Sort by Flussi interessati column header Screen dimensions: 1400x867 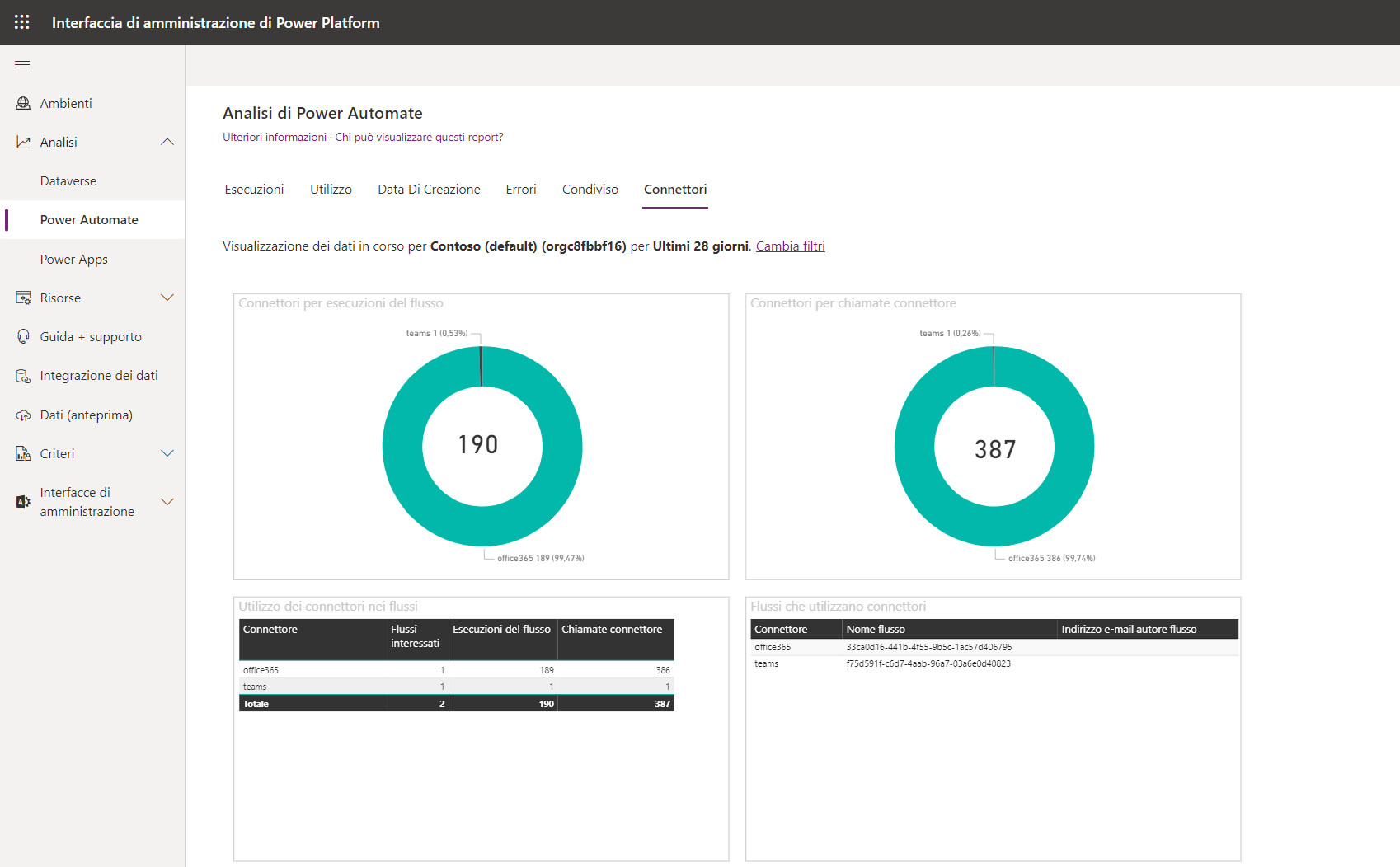point(417,640)
